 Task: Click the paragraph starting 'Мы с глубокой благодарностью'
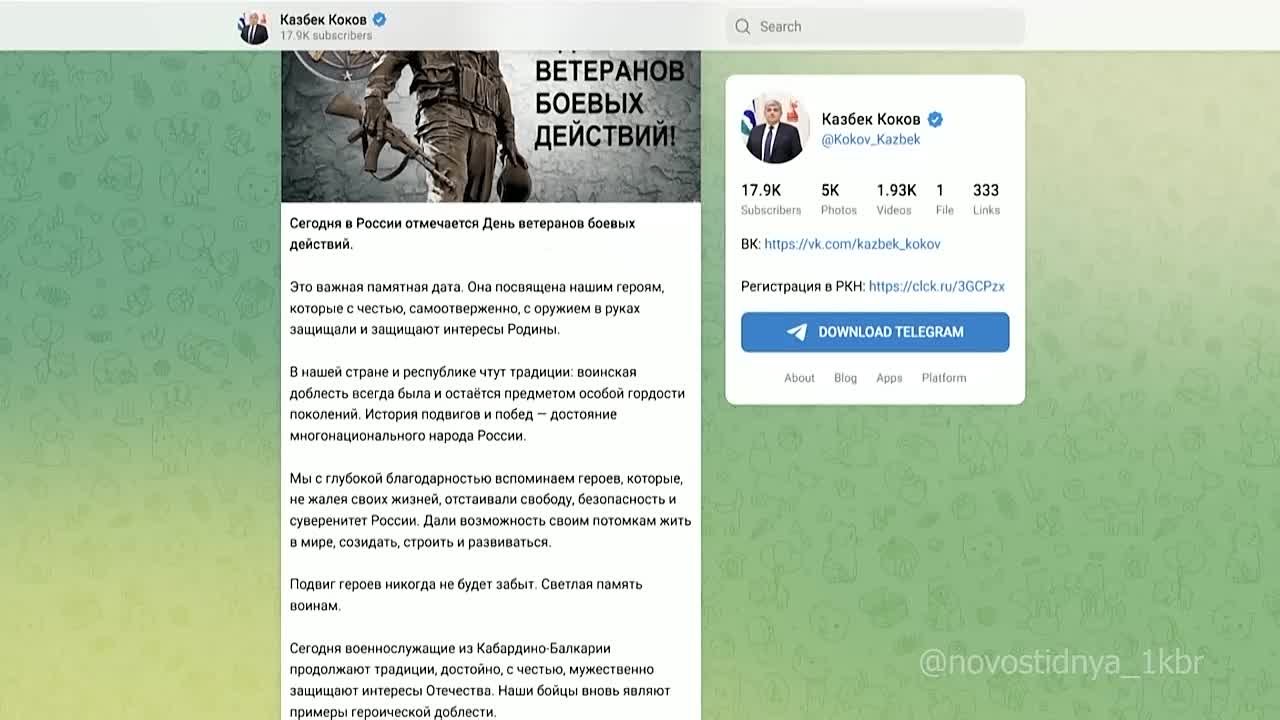[490, 510]
